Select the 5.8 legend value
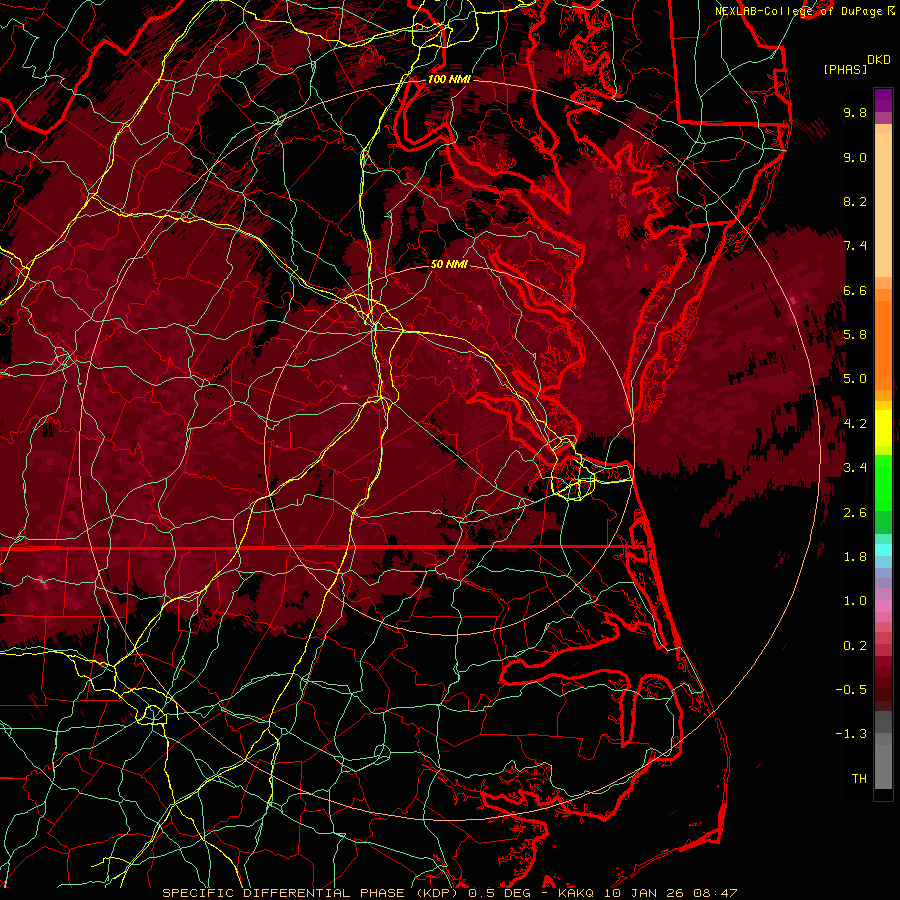This screenshot has width=900, height=900. tap(855, 335)
